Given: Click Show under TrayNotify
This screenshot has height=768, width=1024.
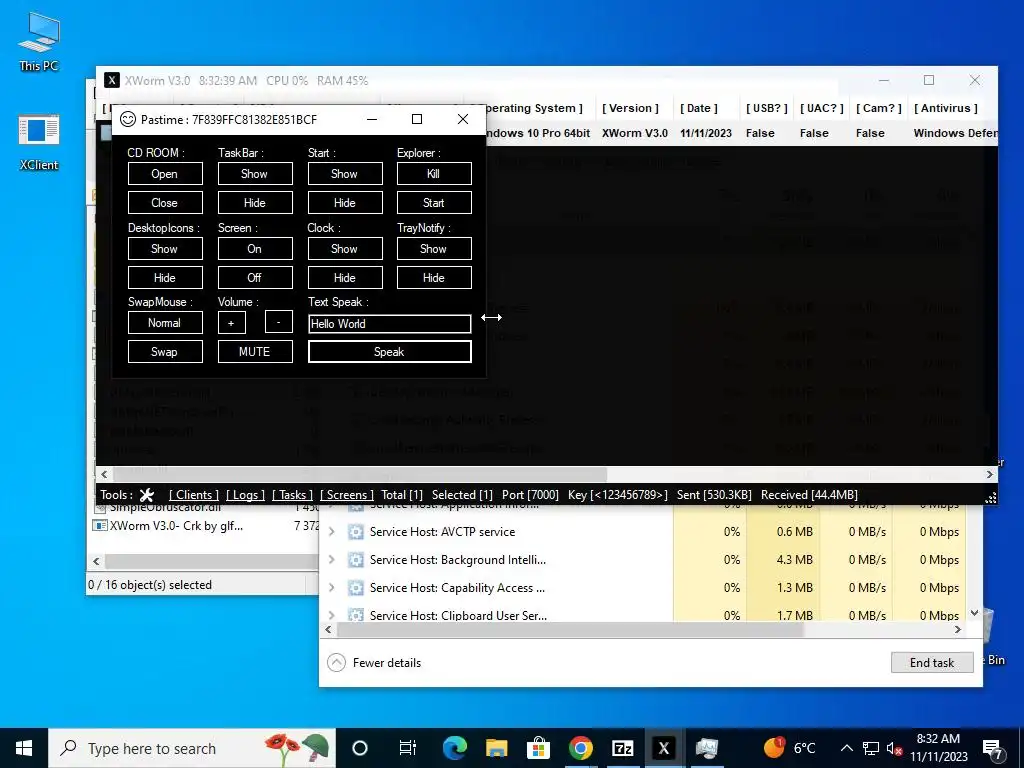Looking at the screenshot, I should [434, 249].
